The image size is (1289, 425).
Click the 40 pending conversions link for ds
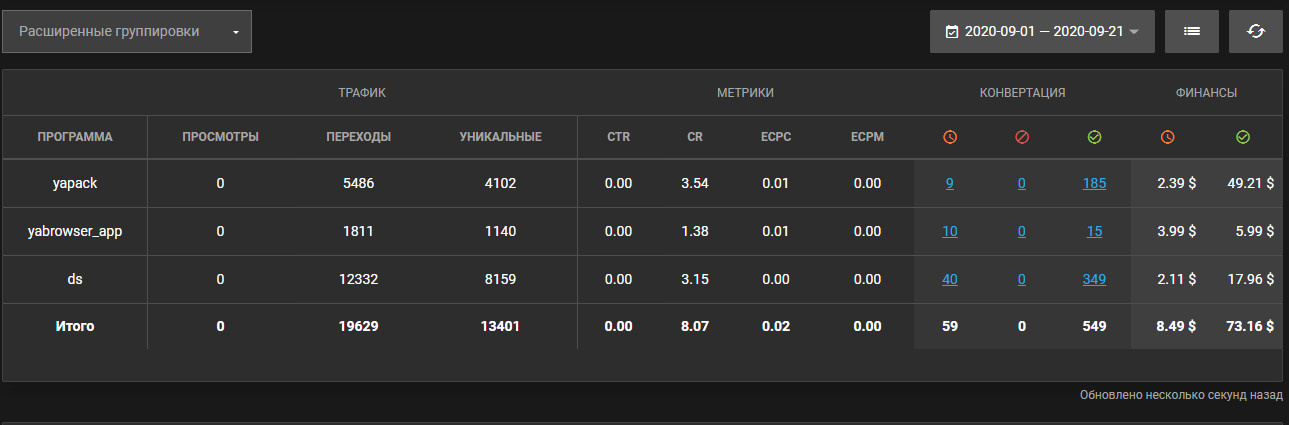pos(949,279)
